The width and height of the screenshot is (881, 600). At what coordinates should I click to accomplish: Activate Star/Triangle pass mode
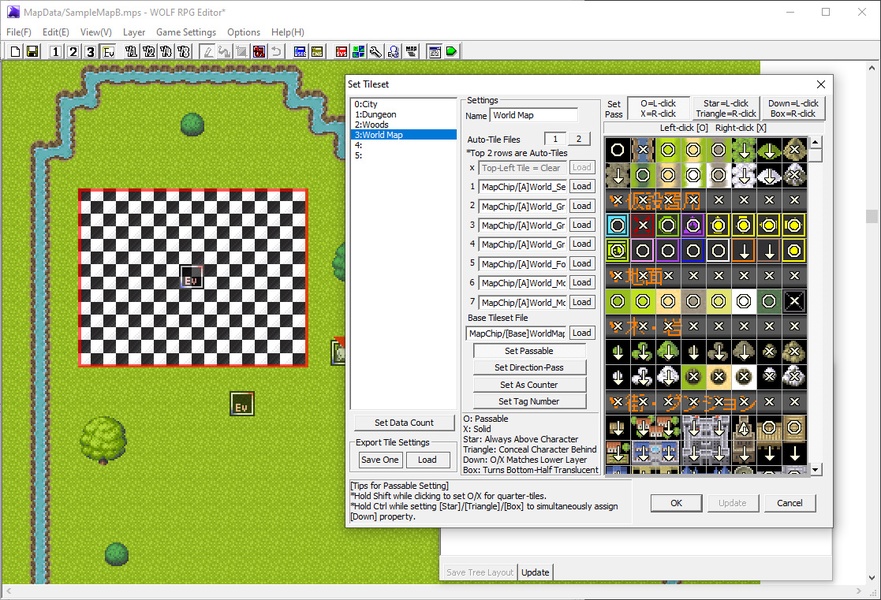(x=725, y=108)
